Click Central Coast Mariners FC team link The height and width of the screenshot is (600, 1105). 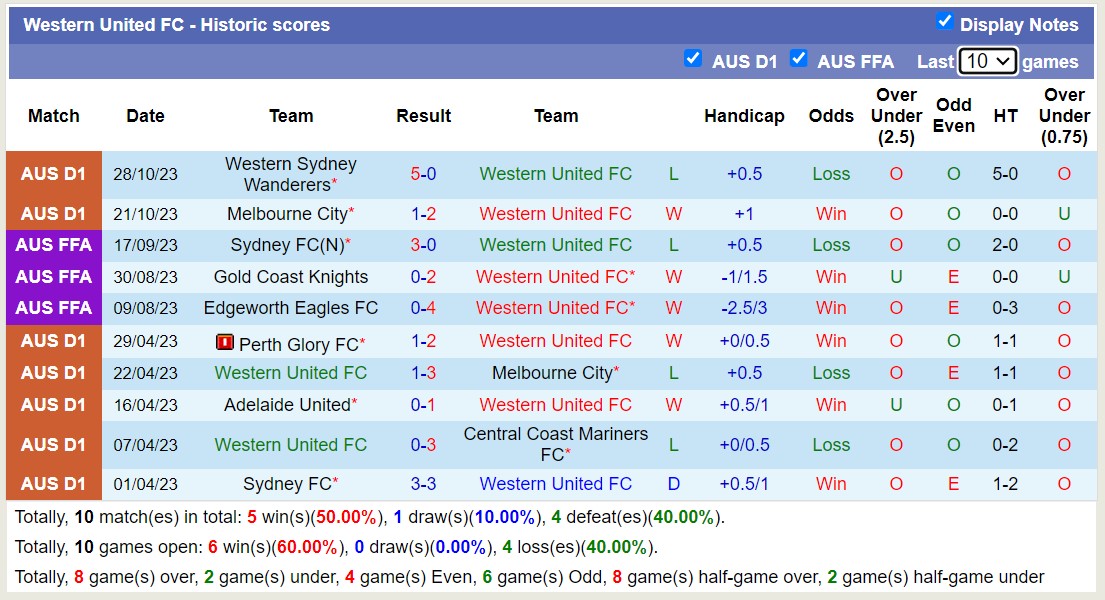pyautogui.click(x=555, y=444)
